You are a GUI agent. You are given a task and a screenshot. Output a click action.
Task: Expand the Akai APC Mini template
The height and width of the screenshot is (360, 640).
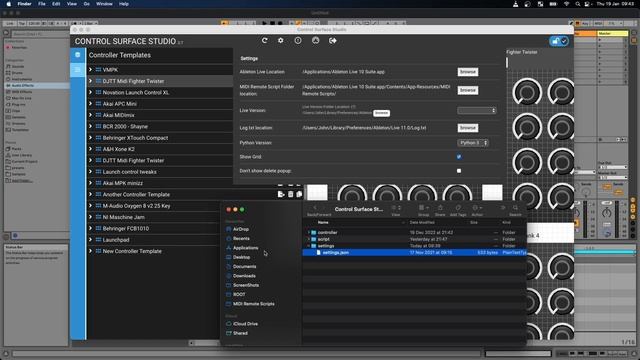pos(91,104)
